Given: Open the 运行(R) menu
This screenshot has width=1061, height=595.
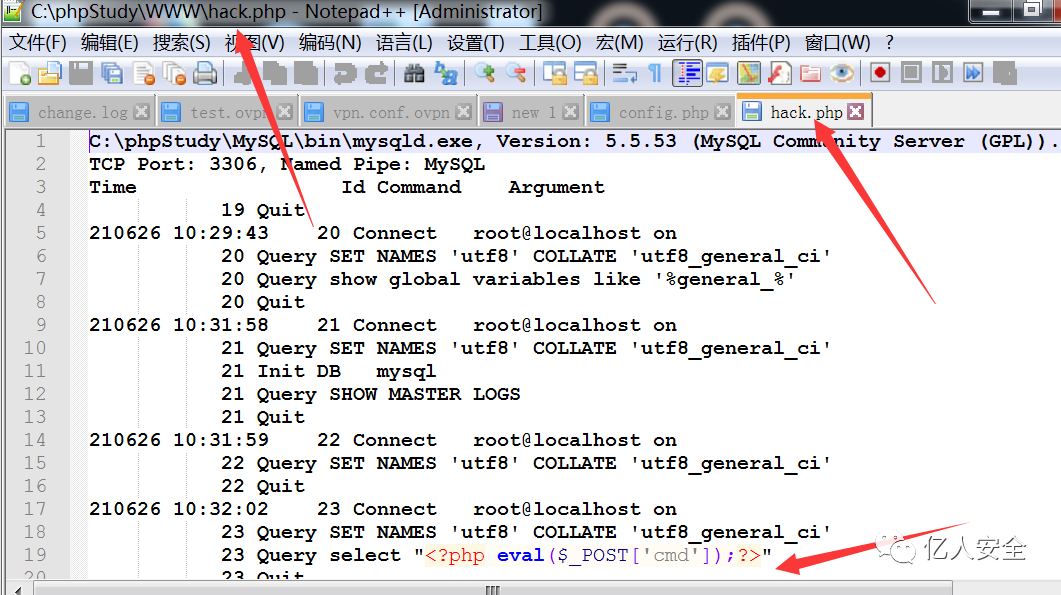Looking at the screenshot, I should (687, 43).
